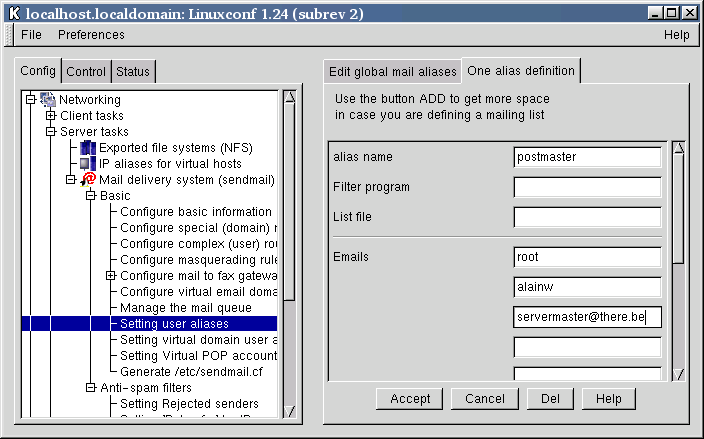Click tree scrollbar up arrow
The height and width of the screenshot is (439, 704).
coord(290,97)
